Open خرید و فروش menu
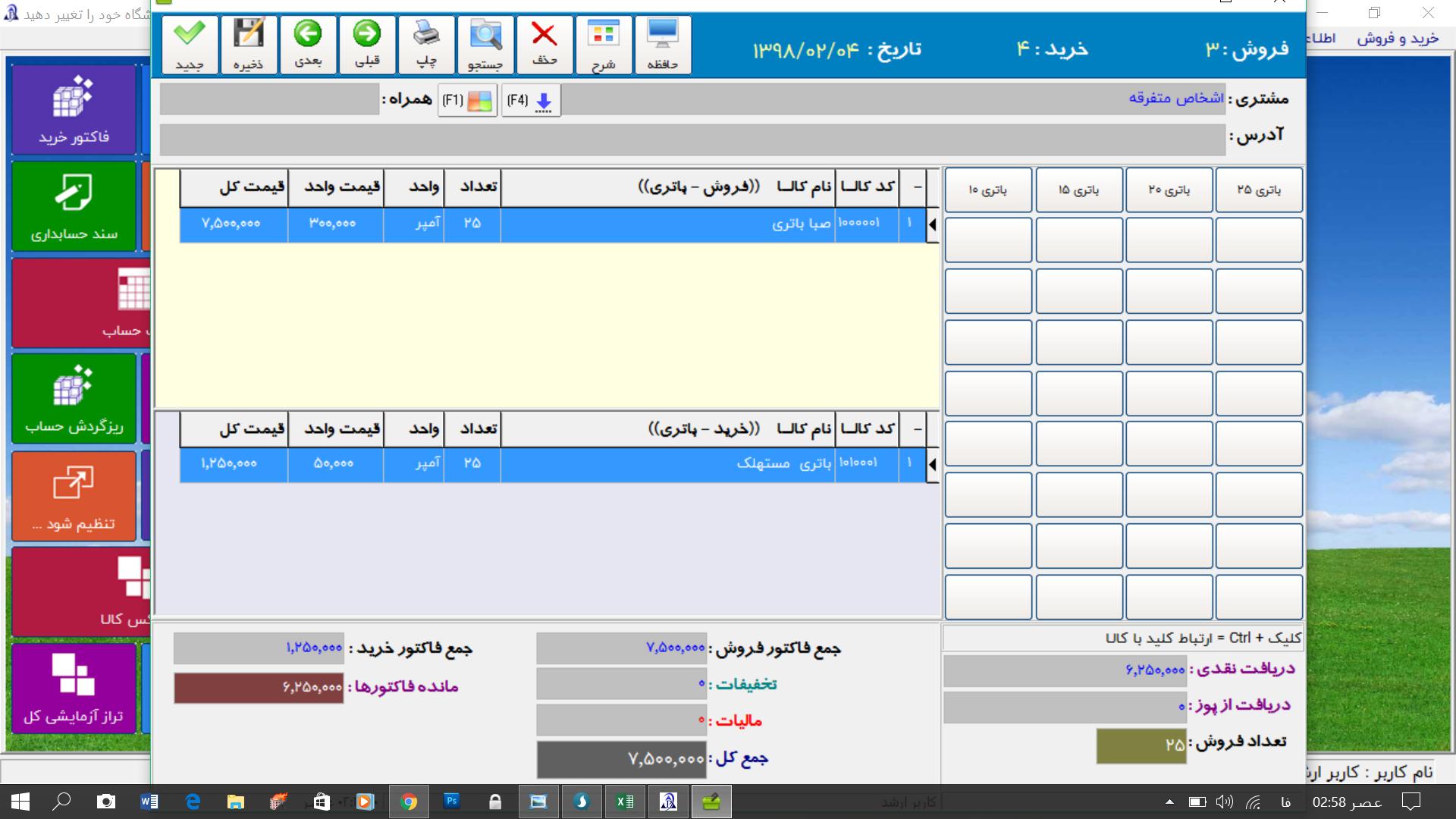1456x819 pixels. coord(1398,39)
